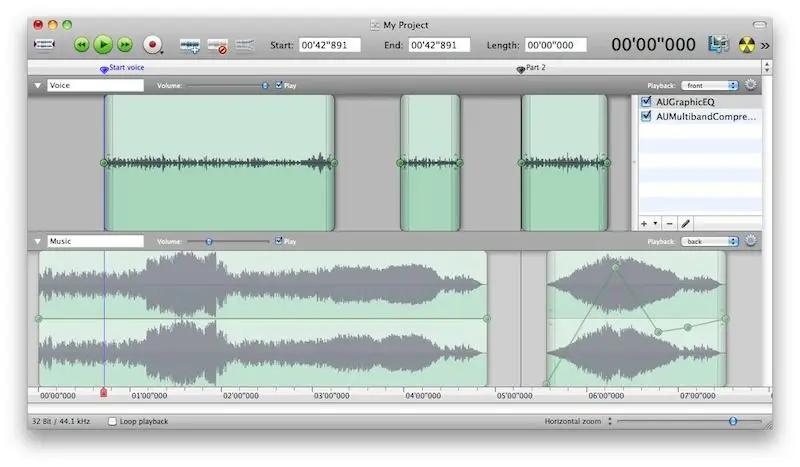This screenshot has height=467, width=800.
Task: Click the 06'00"000 mark on the ruler
Action: coord(606,396)
